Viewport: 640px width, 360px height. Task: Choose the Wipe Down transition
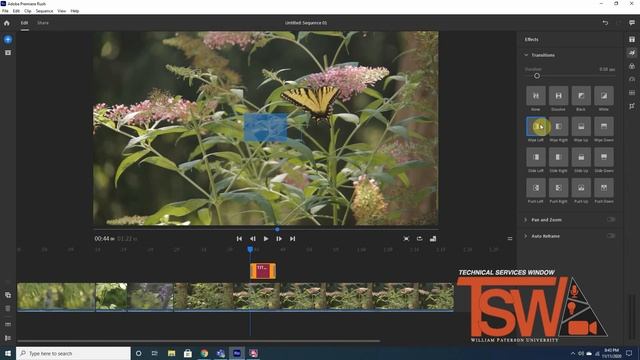point(604,127)
